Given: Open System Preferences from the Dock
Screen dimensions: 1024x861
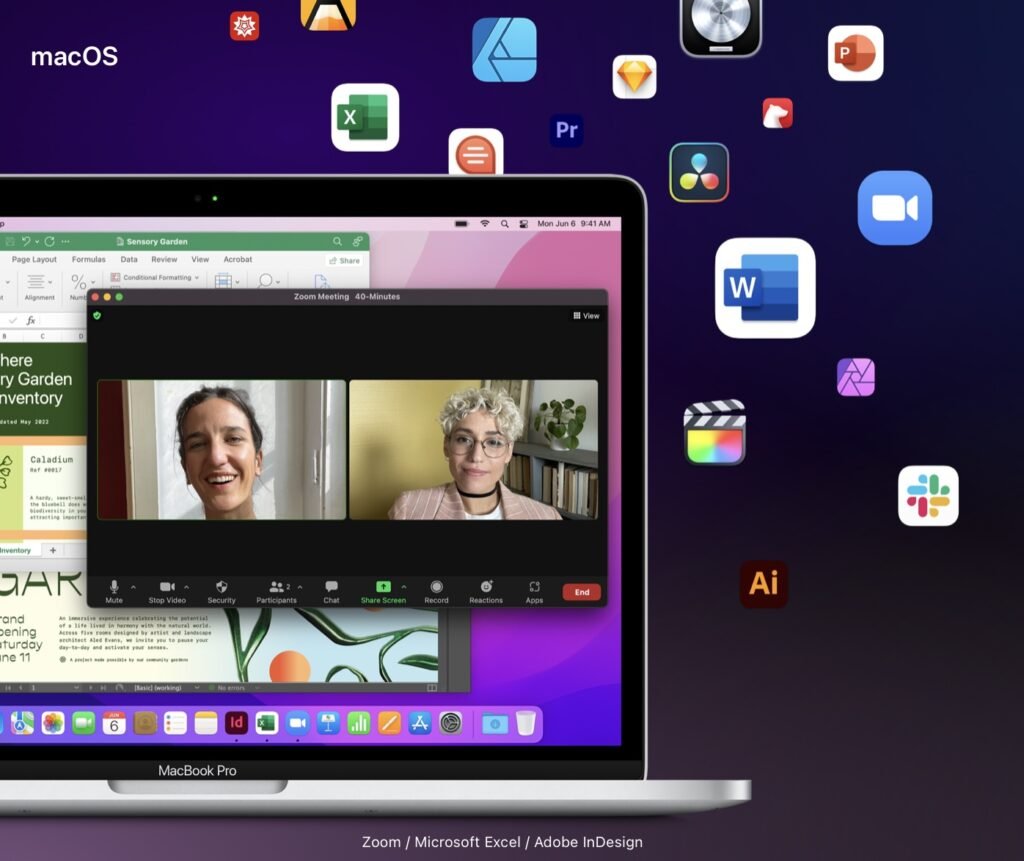Looking at the screenshot, I should tap(451, 723).
